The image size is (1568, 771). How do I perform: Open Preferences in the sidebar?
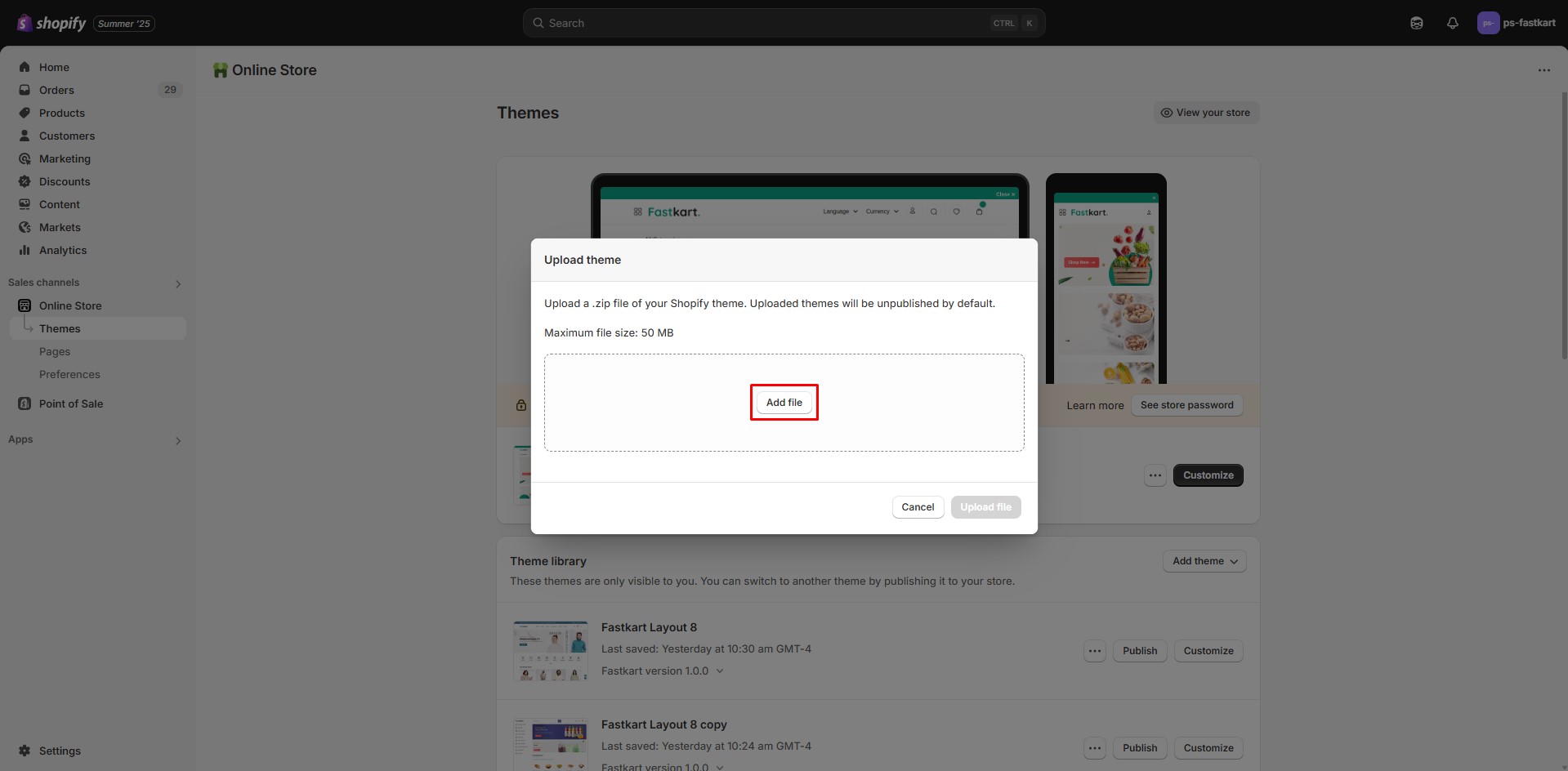pyautogui.click(x=69, y=374)
